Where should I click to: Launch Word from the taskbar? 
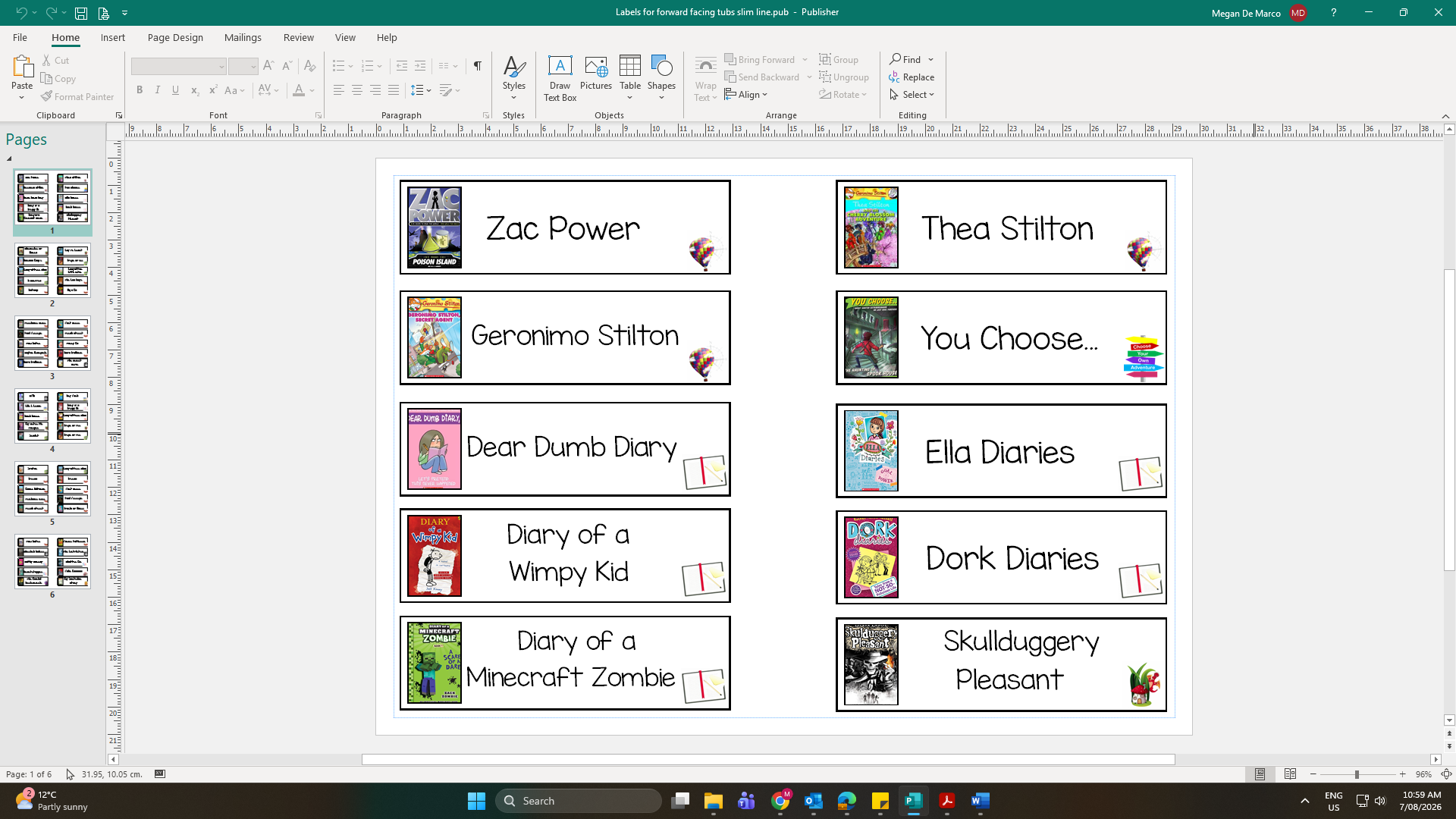click(980, 801)
